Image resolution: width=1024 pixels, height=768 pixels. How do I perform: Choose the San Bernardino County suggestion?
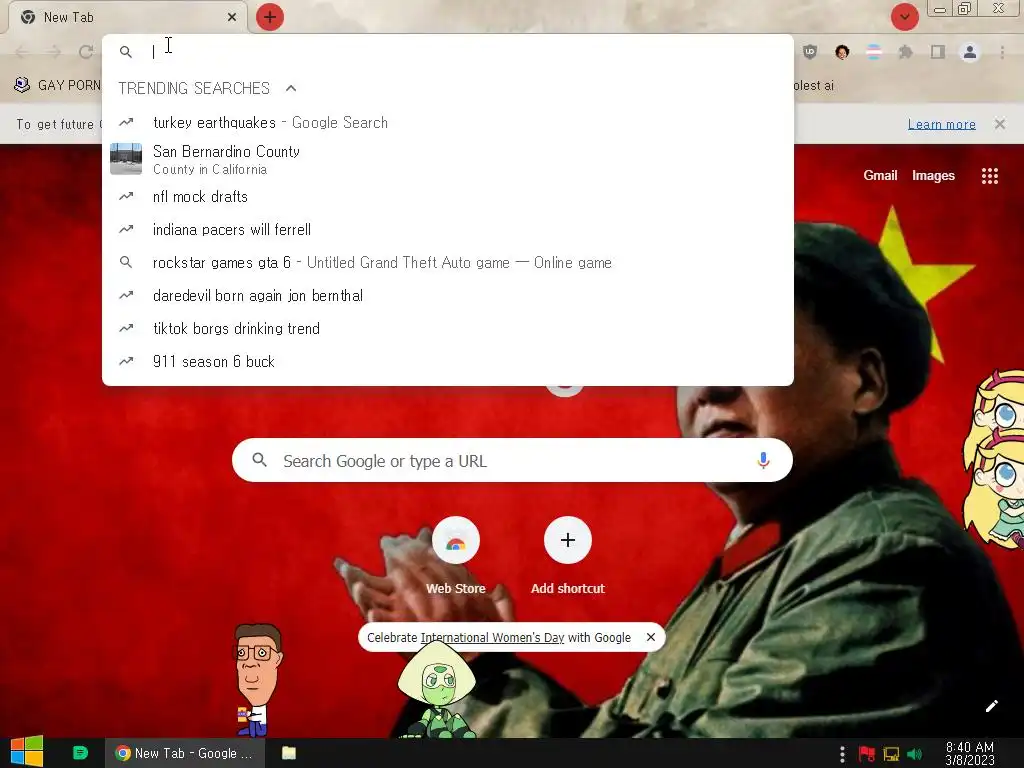448,159
